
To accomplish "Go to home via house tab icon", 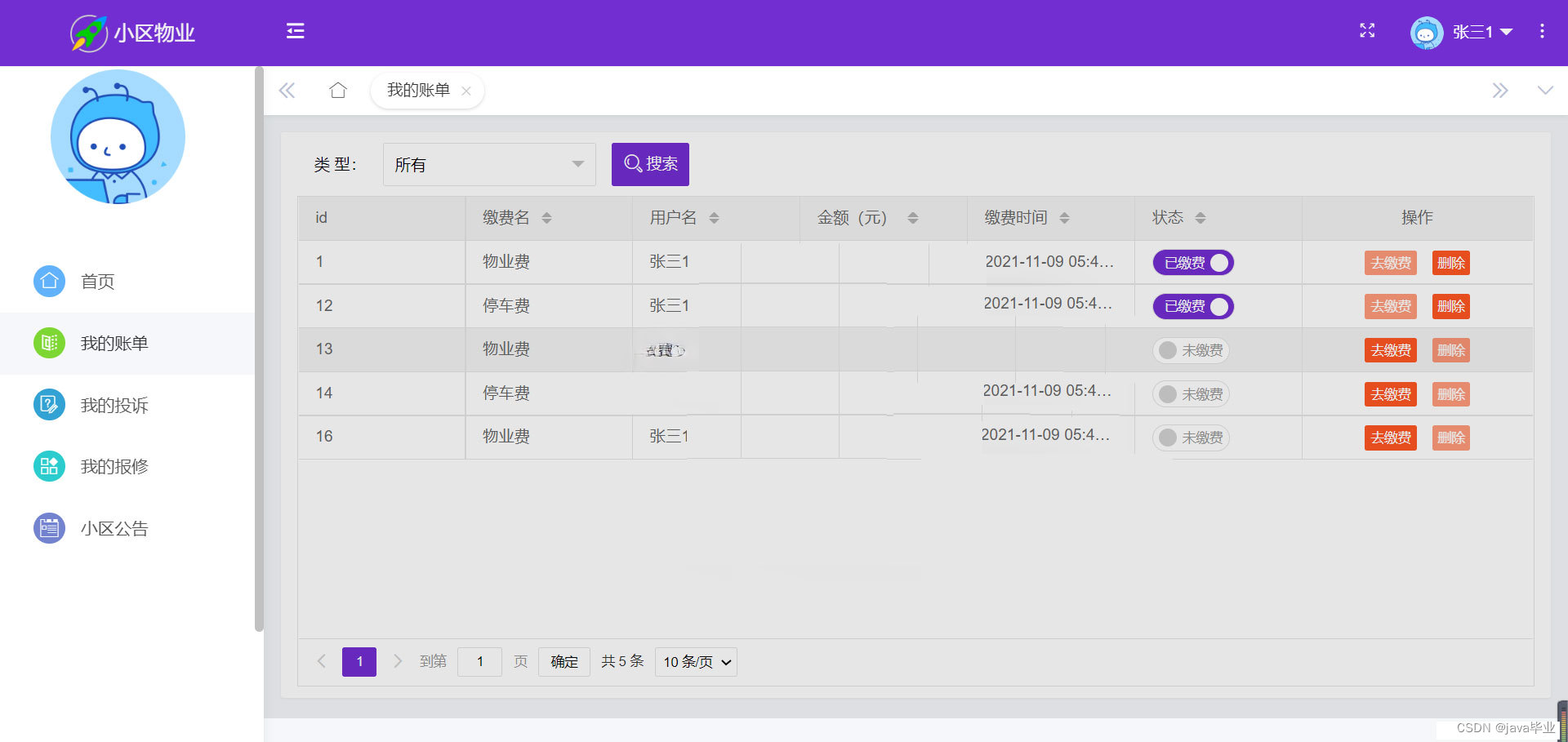I will [338, 90].
